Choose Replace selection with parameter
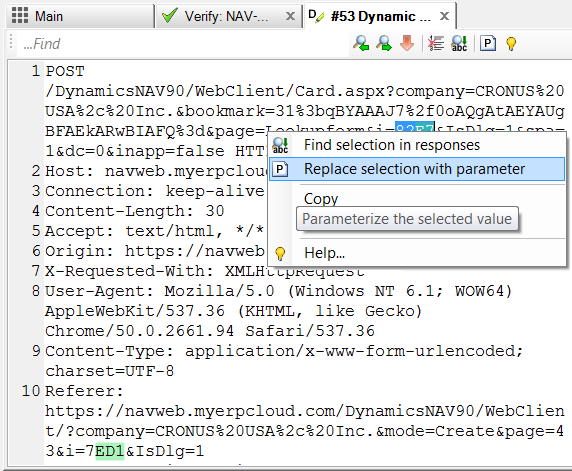Image resolution: width=572 pixels, height=471 pixels. [x=417, y=169]
